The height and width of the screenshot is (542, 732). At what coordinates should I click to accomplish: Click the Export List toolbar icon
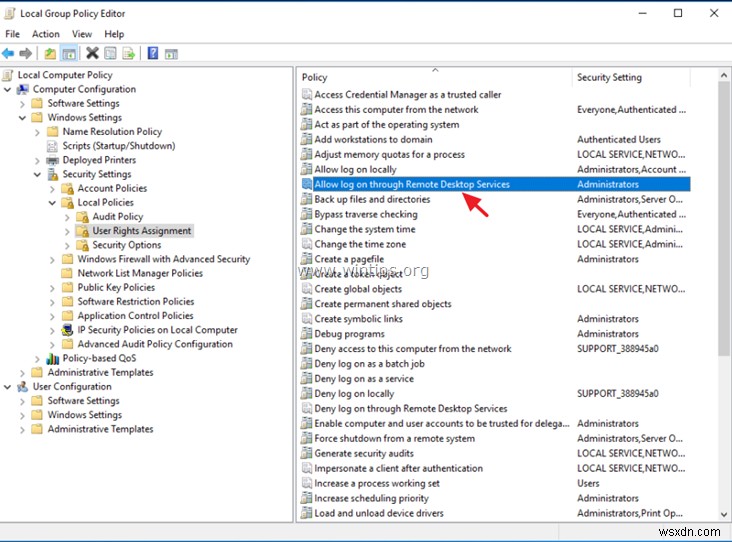(x=128, y=54)
